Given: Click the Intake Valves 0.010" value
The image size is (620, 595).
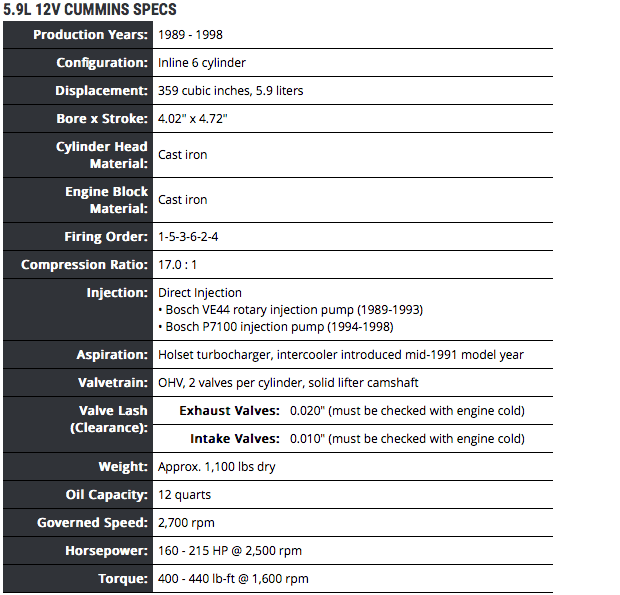Looking at the screenshot, I should coord(406,439).
